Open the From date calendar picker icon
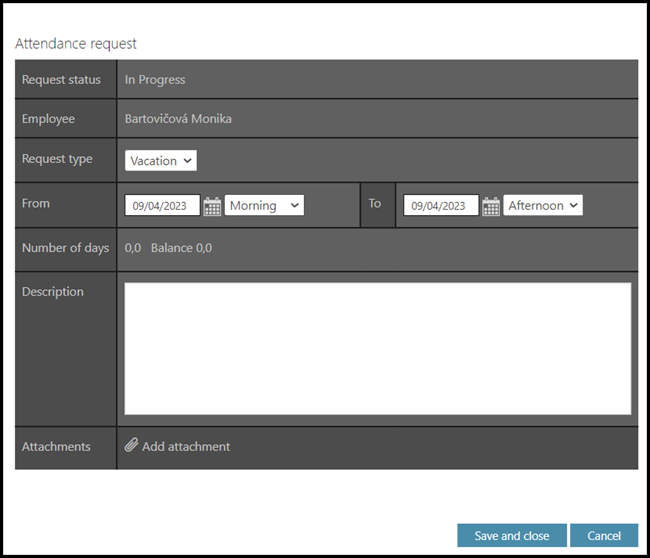Image resolution: width=650 pixels, height=558 pixels. click(x=212, y=206)
